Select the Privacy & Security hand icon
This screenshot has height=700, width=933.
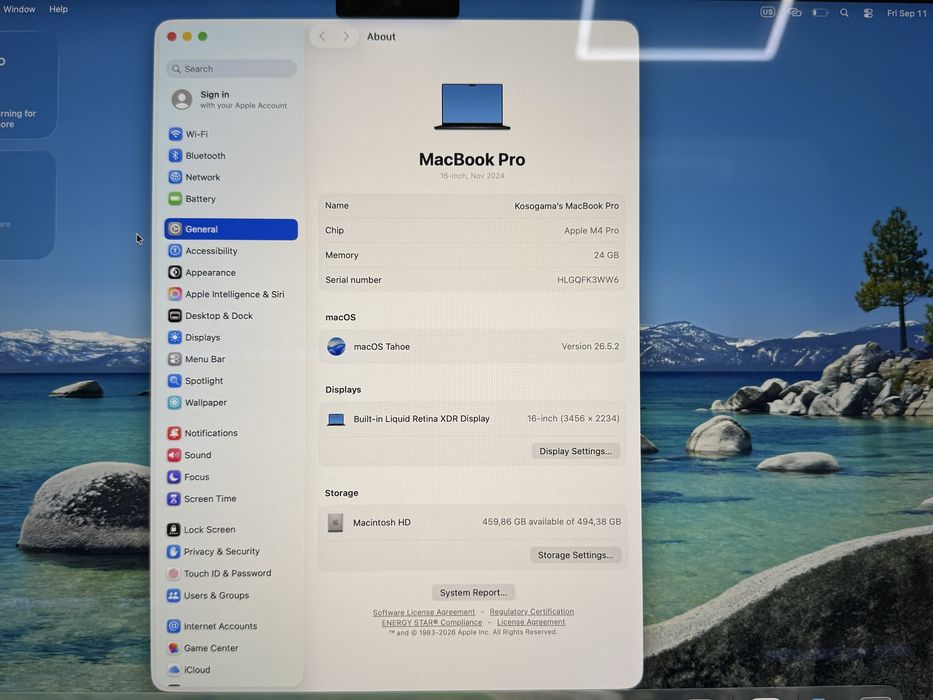tap(173, 551)
